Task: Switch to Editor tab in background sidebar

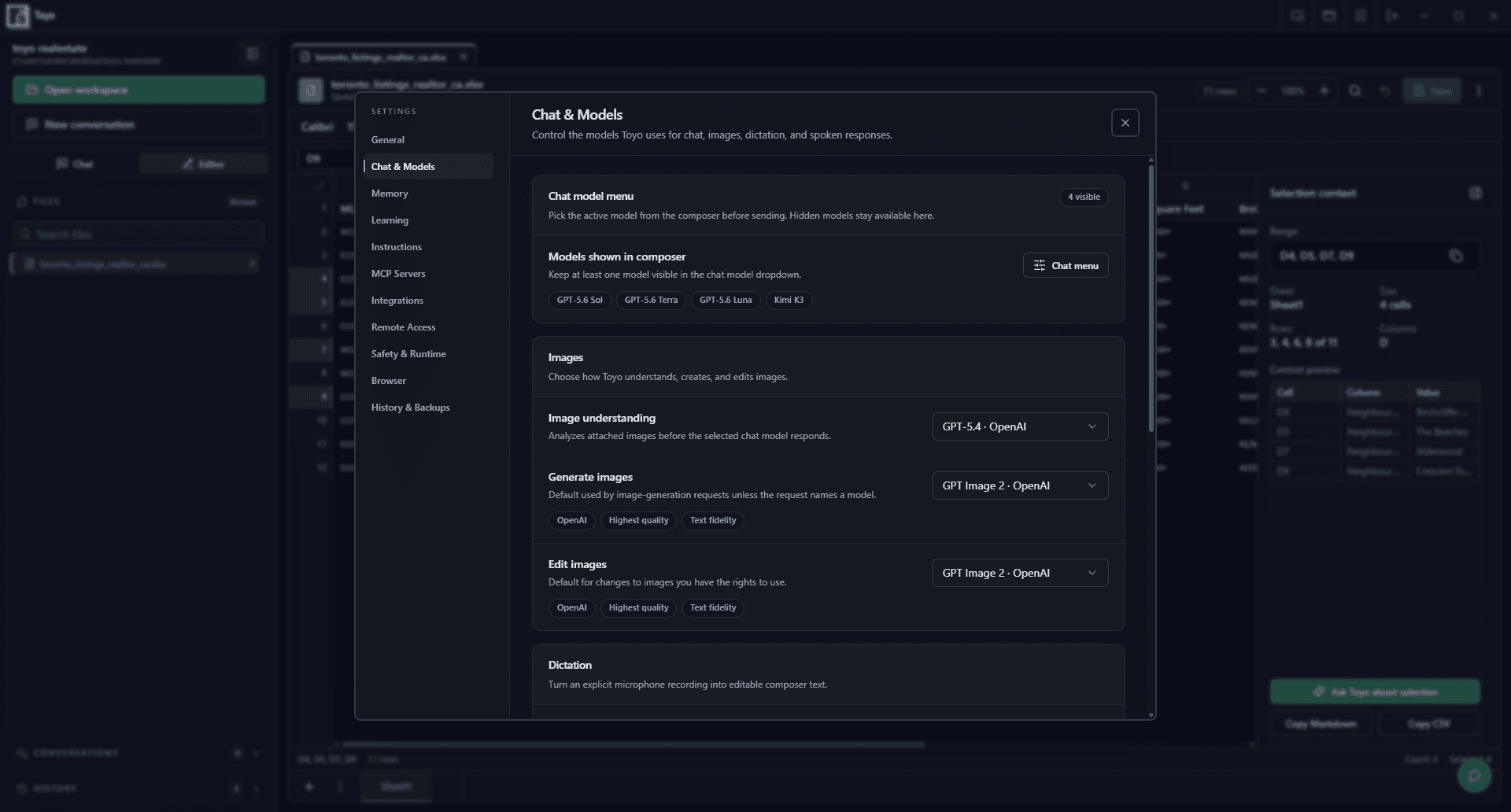Action: click(x=203, y=164)
